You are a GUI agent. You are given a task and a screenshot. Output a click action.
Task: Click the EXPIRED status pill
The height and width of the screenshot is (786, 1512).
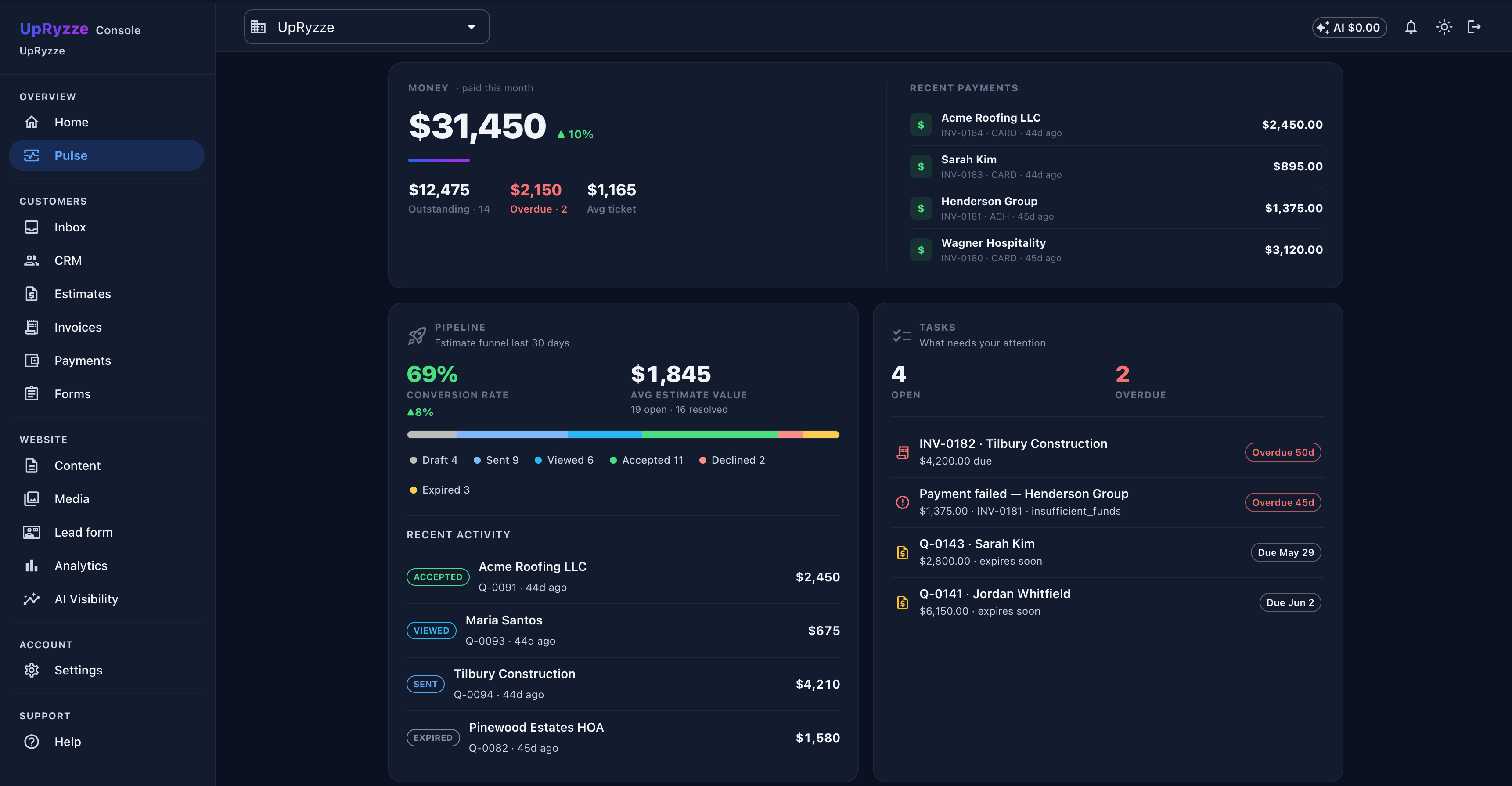pyautogui.click(x=433, y=738)
